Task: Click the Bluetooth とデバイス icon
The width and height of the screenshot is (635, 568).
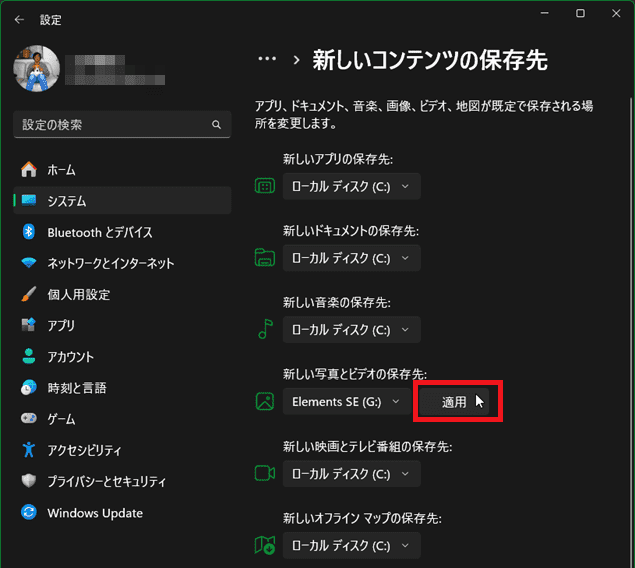Action: point(29,232)
